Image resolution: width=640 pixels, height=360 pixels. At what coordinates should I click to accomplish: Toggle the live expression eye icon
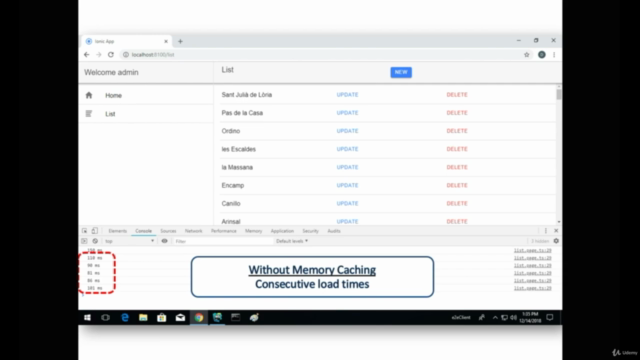[x=164, y=241]
